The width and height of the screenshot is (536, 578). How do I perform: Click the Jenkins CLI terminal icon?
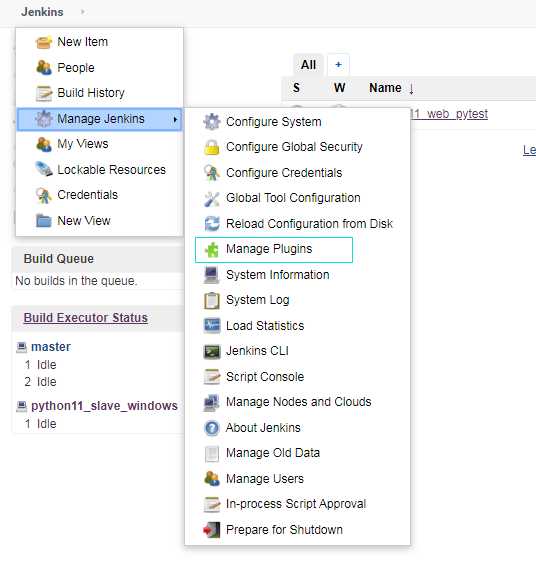point(212,351)
